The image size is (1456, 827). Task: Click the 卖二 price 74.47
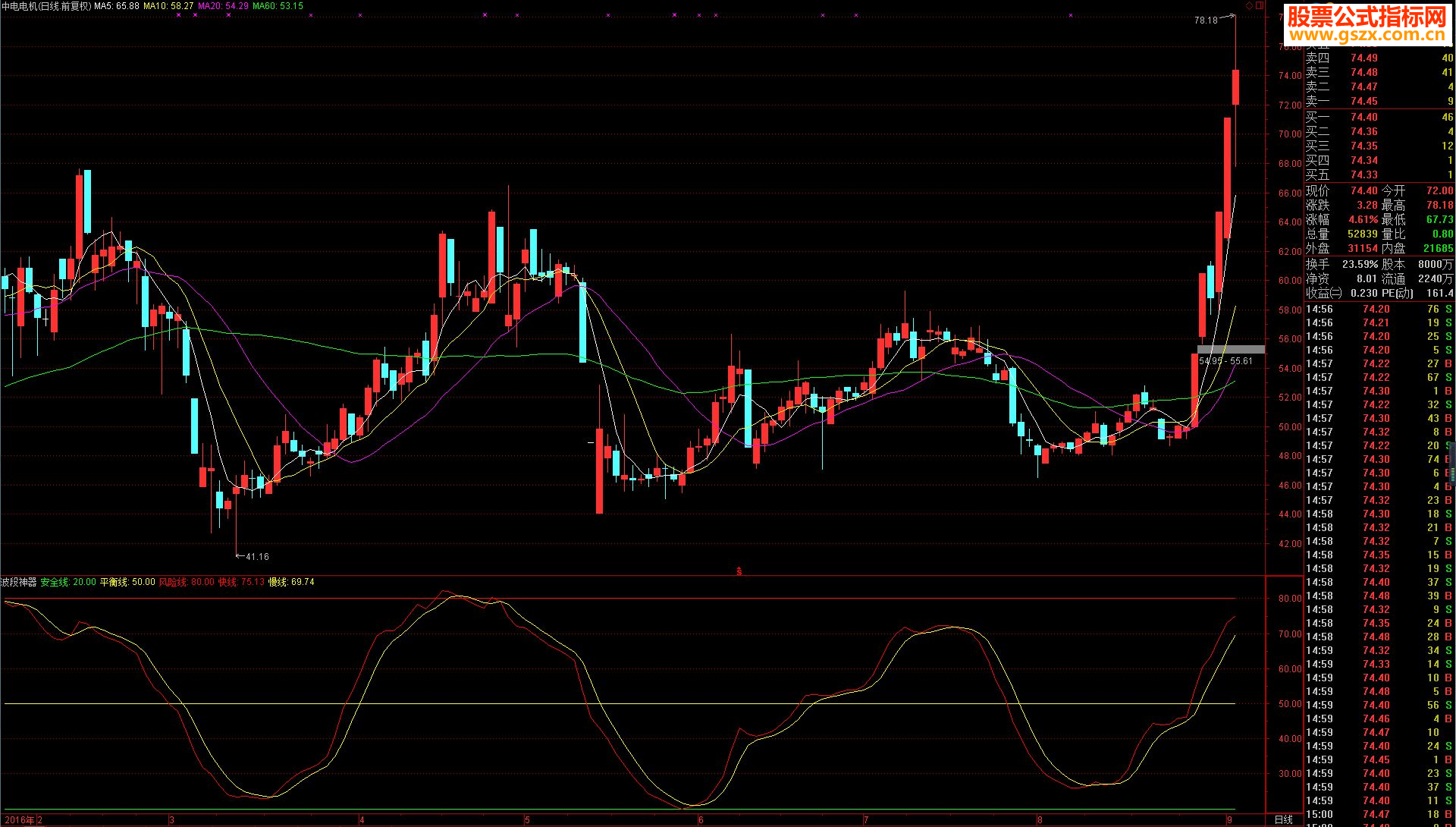point(1363,86)
